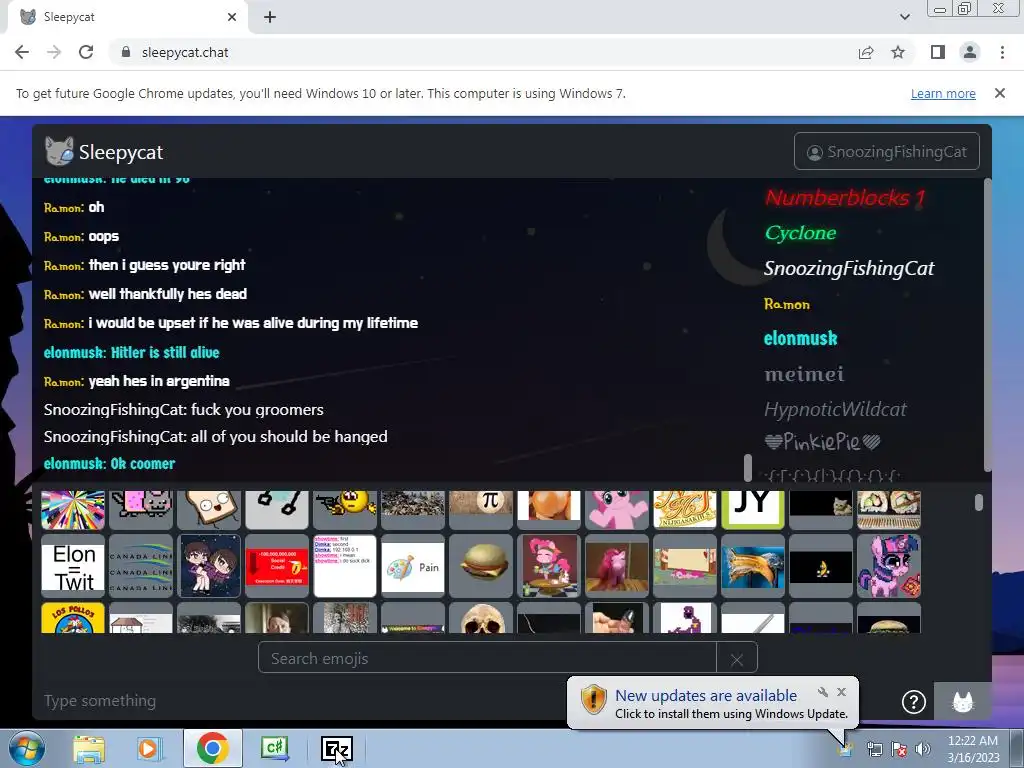This screenshot has width=1024, height=768.
Task: View site info via the lock icon
Action: click(126, 52)
